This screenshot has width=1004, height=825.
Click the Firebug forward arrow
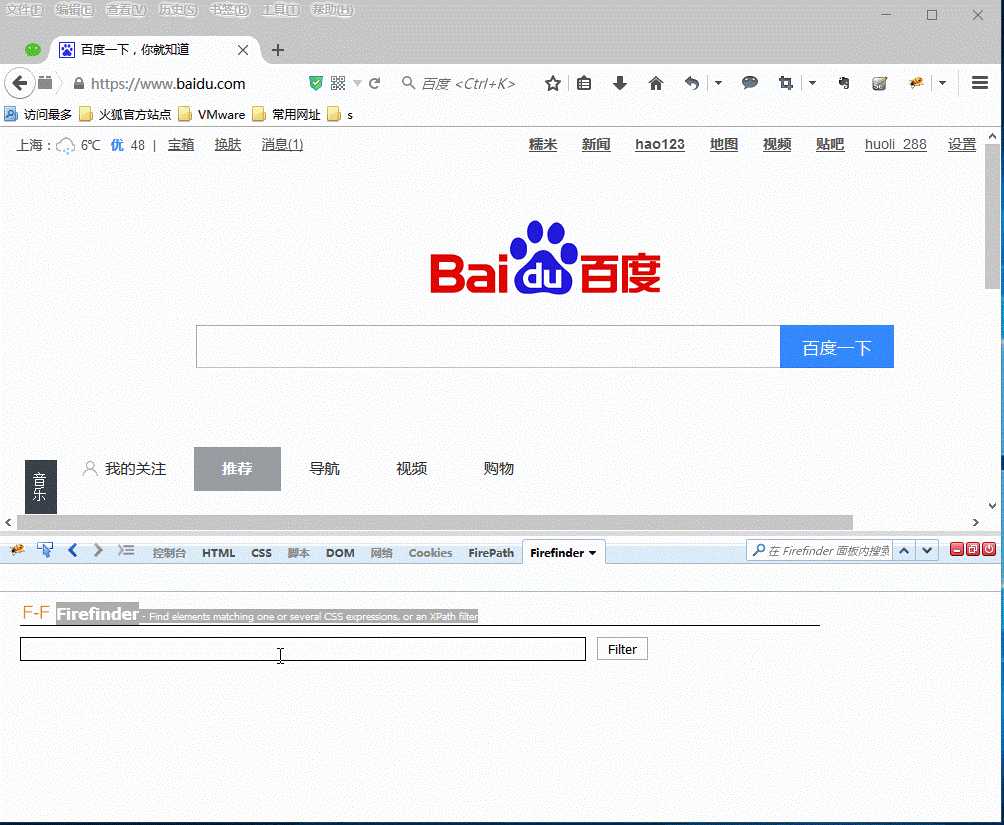(x=98, y=550)
